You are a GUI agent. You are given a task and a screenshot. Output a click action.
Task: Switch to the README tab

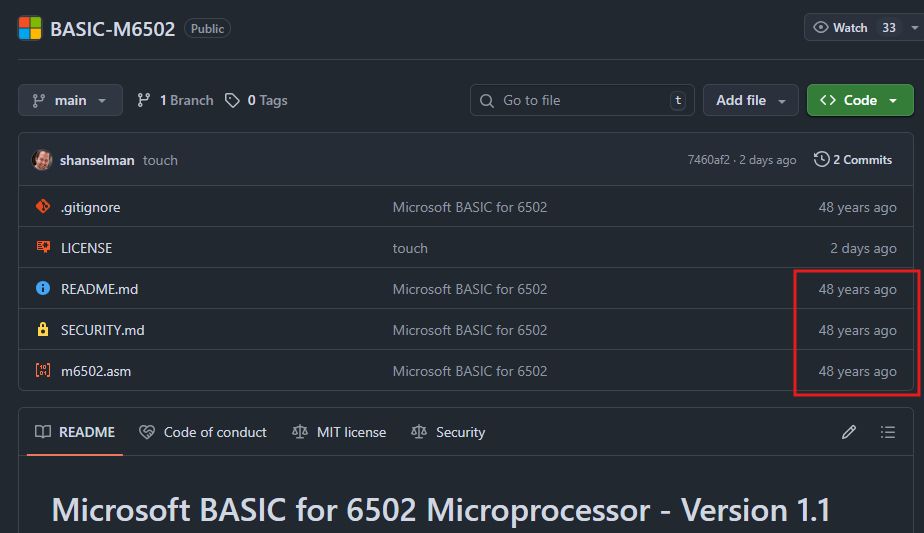tap(75, 432)
